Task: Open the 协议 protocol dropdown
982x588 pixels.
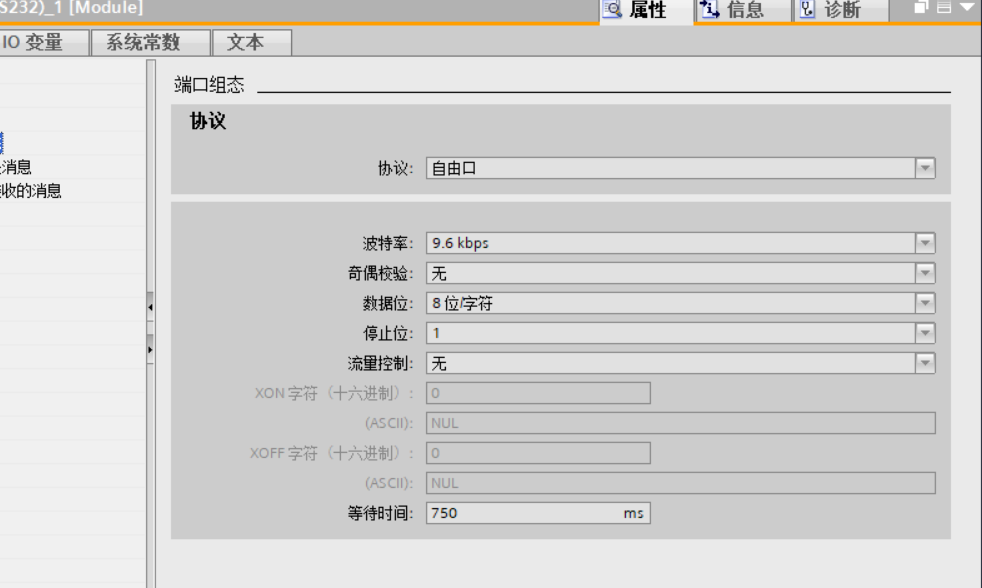Action: click(x=925, y=168)
